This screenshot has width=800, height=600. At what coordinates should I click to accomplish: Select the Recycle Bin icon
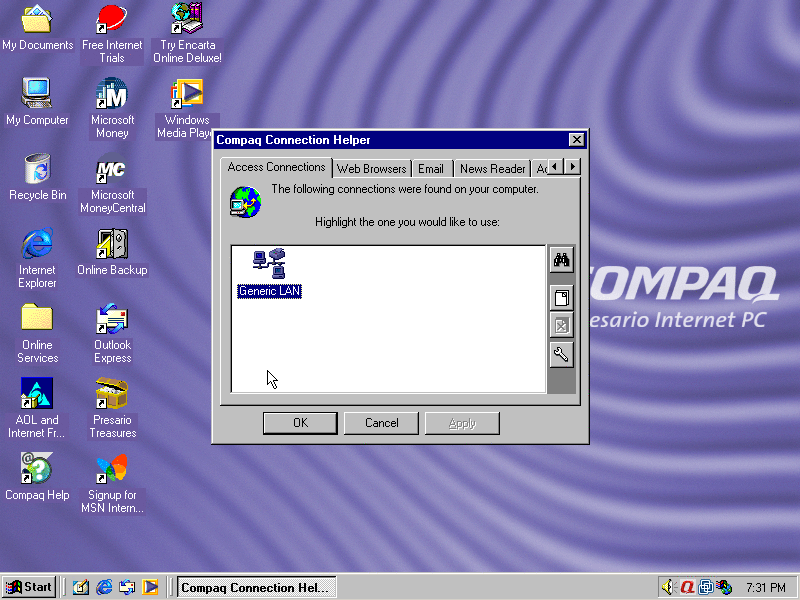(x=37, y=177)
